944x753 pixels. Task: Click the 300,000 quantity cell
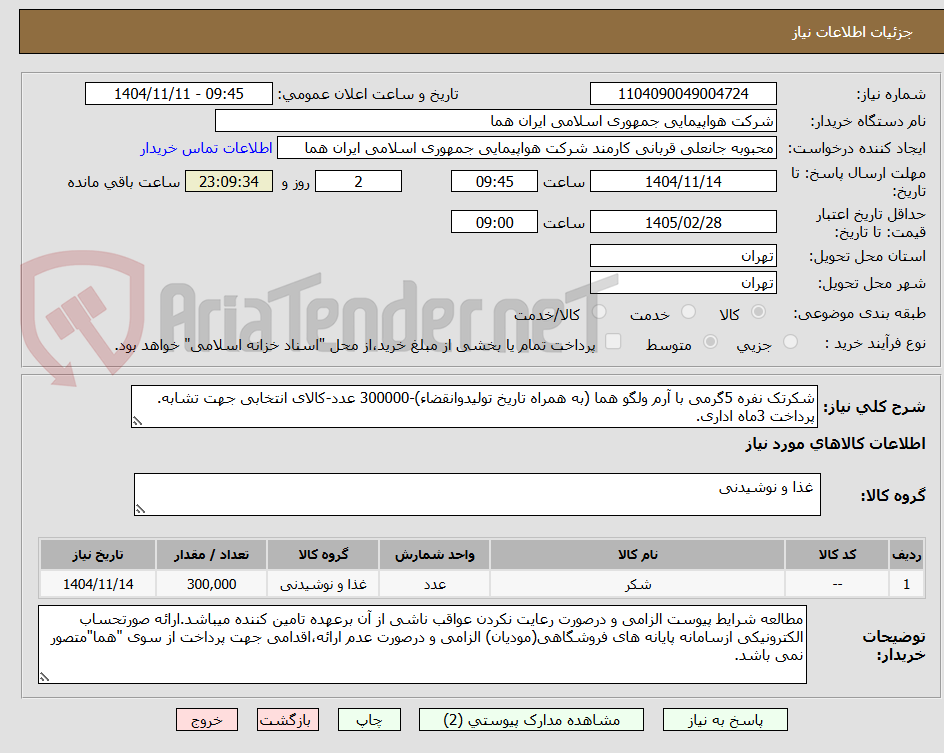coord(211,584)
